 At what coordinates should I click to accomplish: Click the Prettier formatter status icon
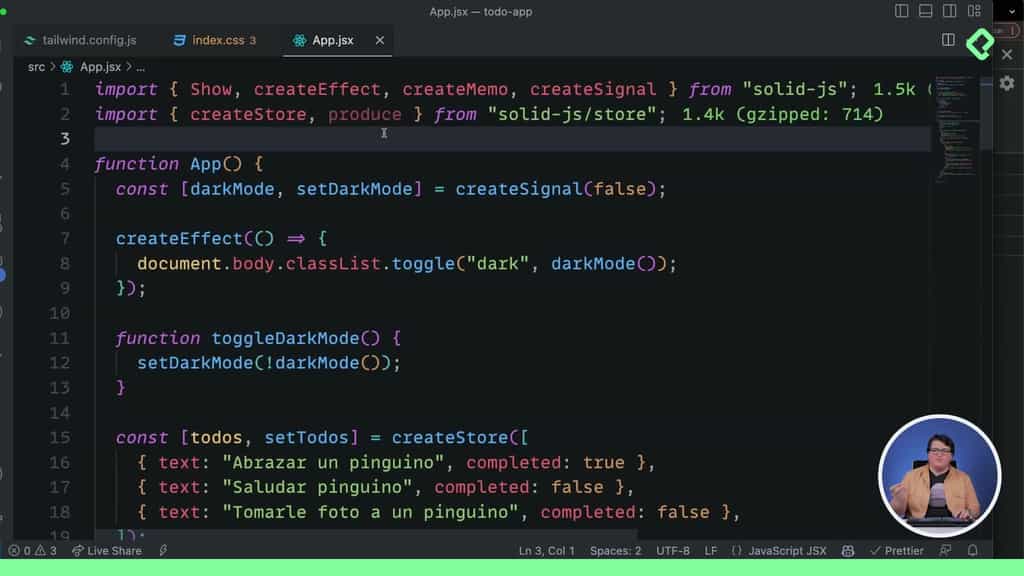pyautogui.click(x=897, y=549)
